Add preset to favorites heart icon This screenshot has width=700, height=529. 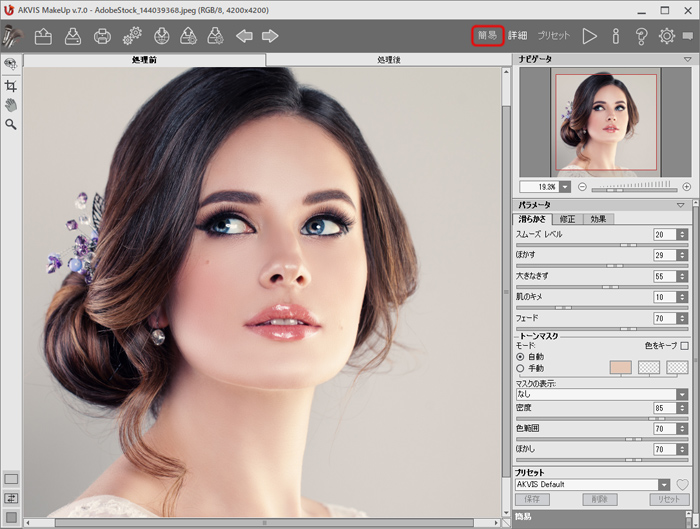[x=683, y=484]
